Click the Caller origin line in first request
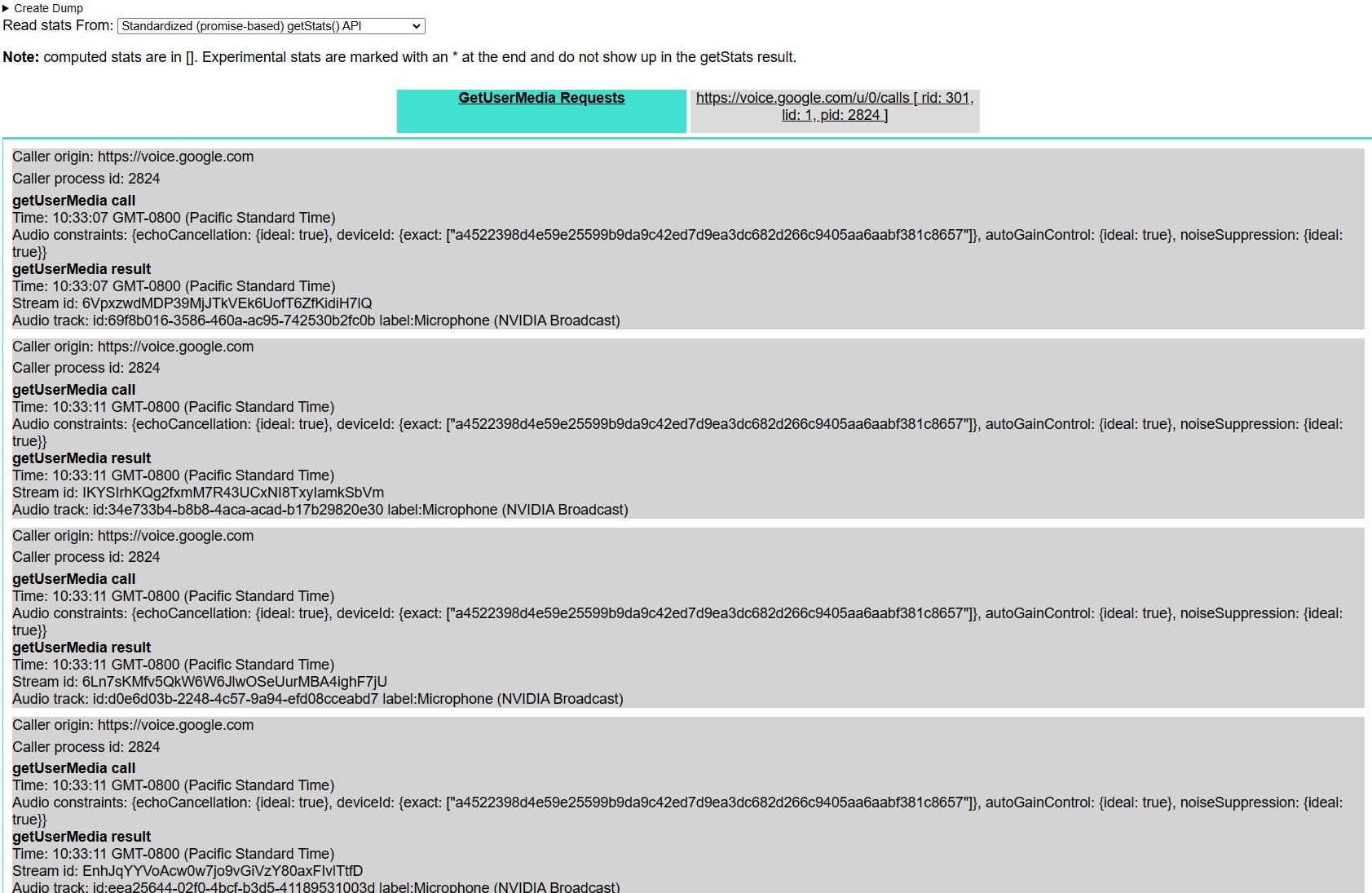The width and height of the screenshot is (1372, 893). click(133, 157)
